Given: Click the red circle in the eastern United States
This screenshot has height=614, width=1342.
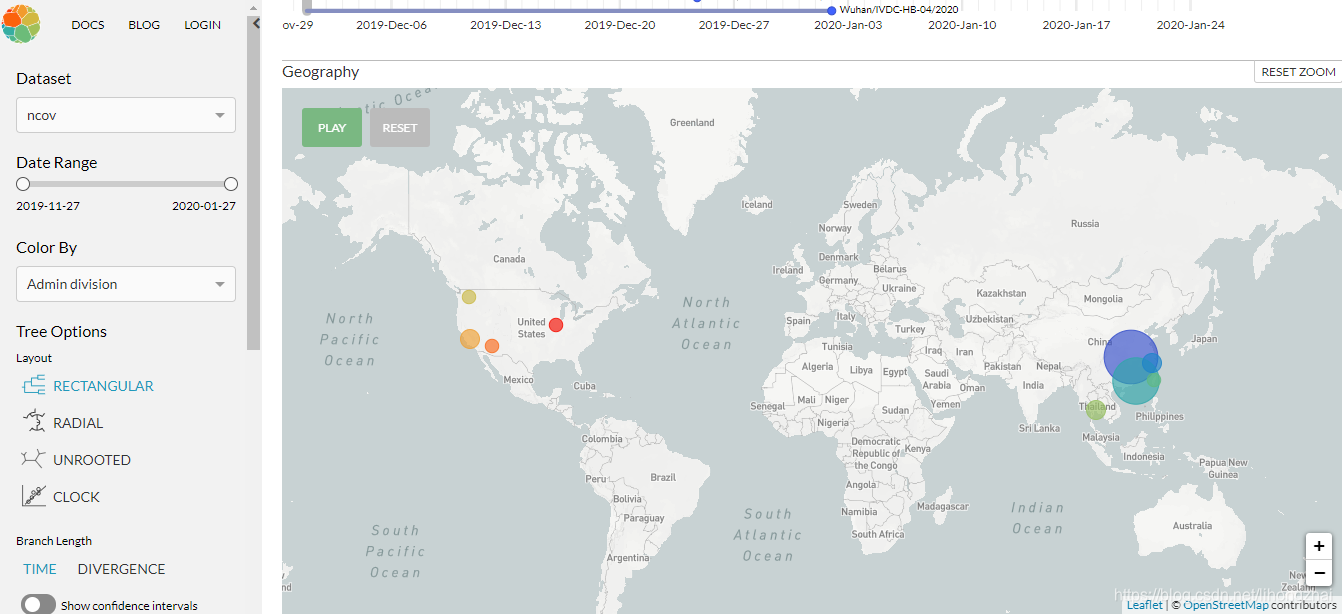Looking at the screenshot, I should (x=556, y=325).
